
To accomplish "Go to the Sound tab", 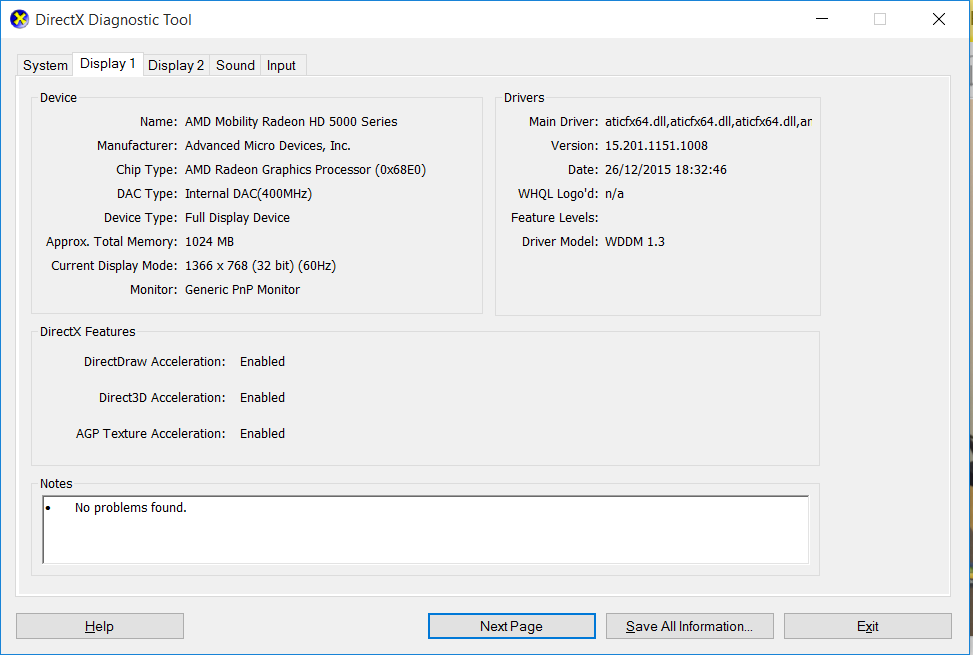I will point(235,65).
